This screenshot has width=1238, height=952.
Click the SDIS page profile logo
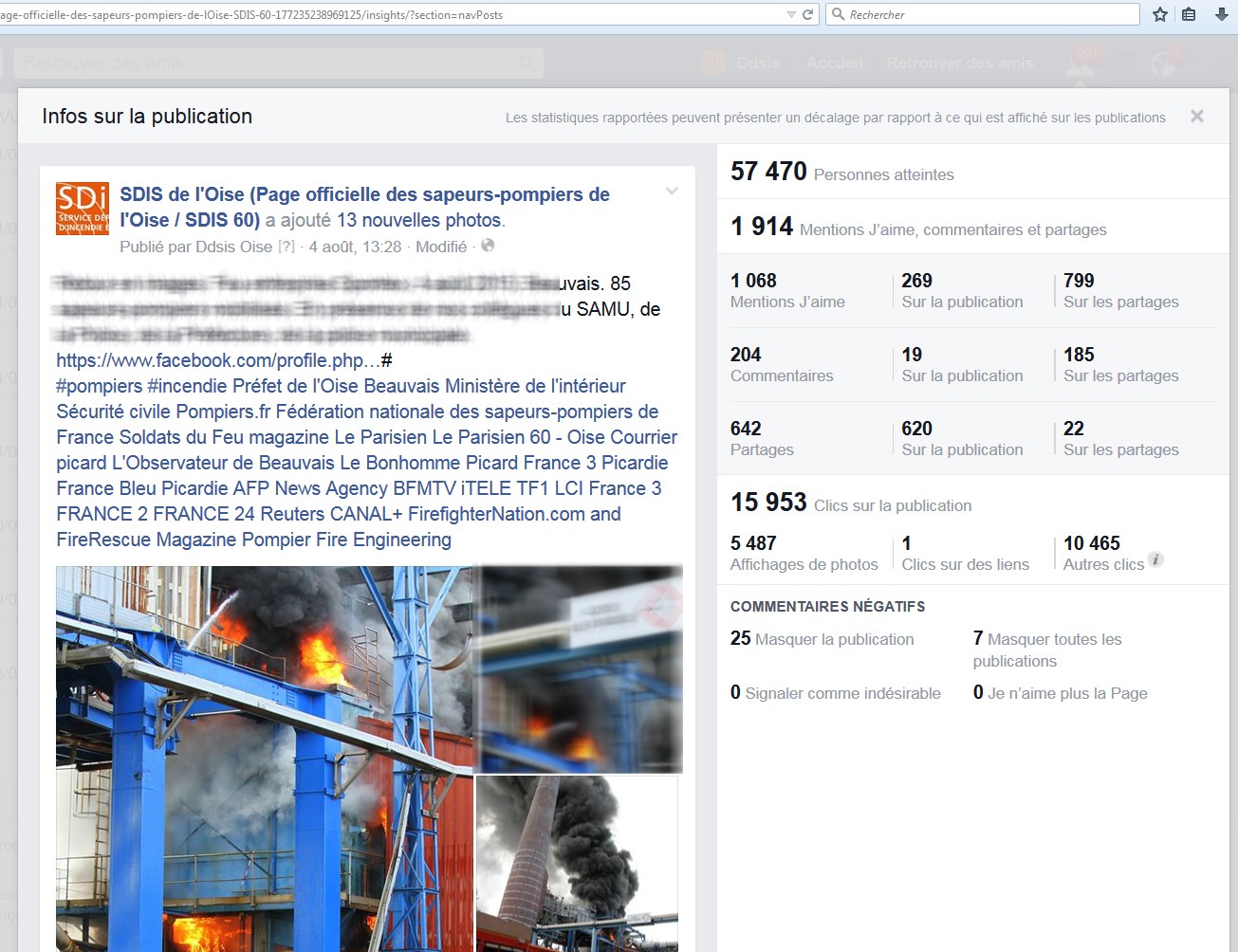tap(83, 209)
